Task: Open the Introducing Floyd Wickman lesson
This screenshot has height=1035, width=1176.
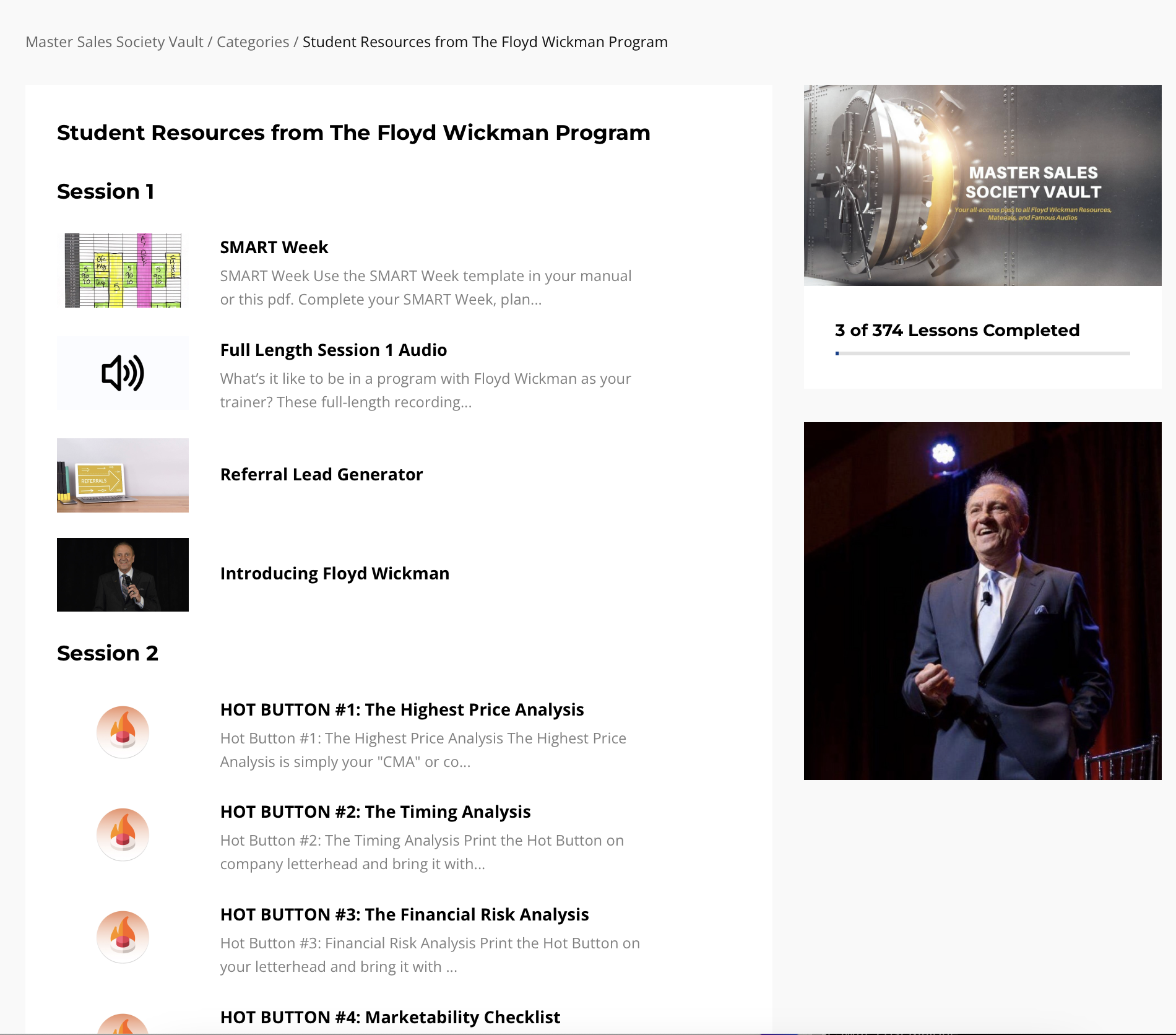Action: point(335,573)
